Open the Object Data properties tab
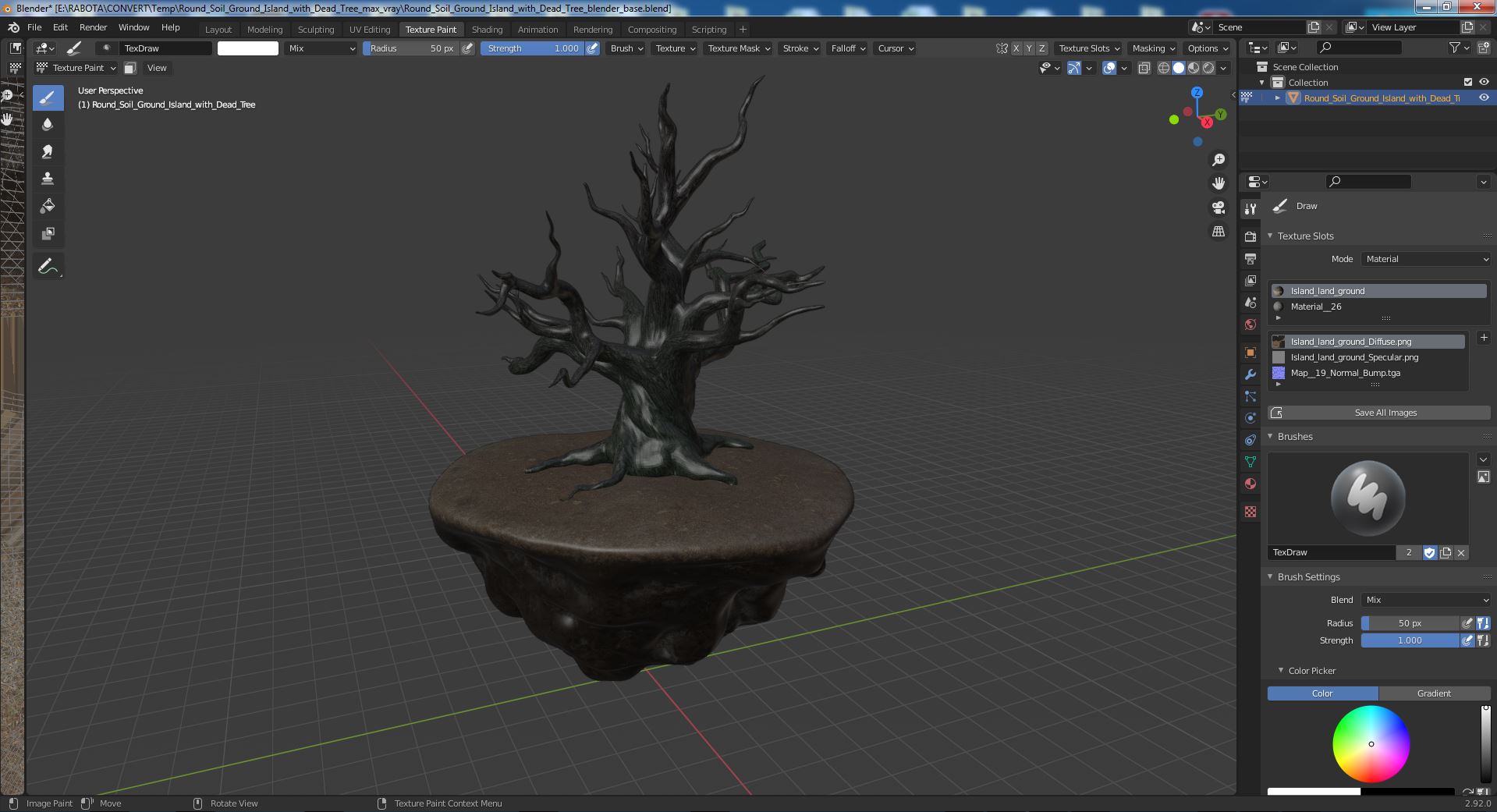This screenshot has width=1497, height=812. pos(1250,462)
